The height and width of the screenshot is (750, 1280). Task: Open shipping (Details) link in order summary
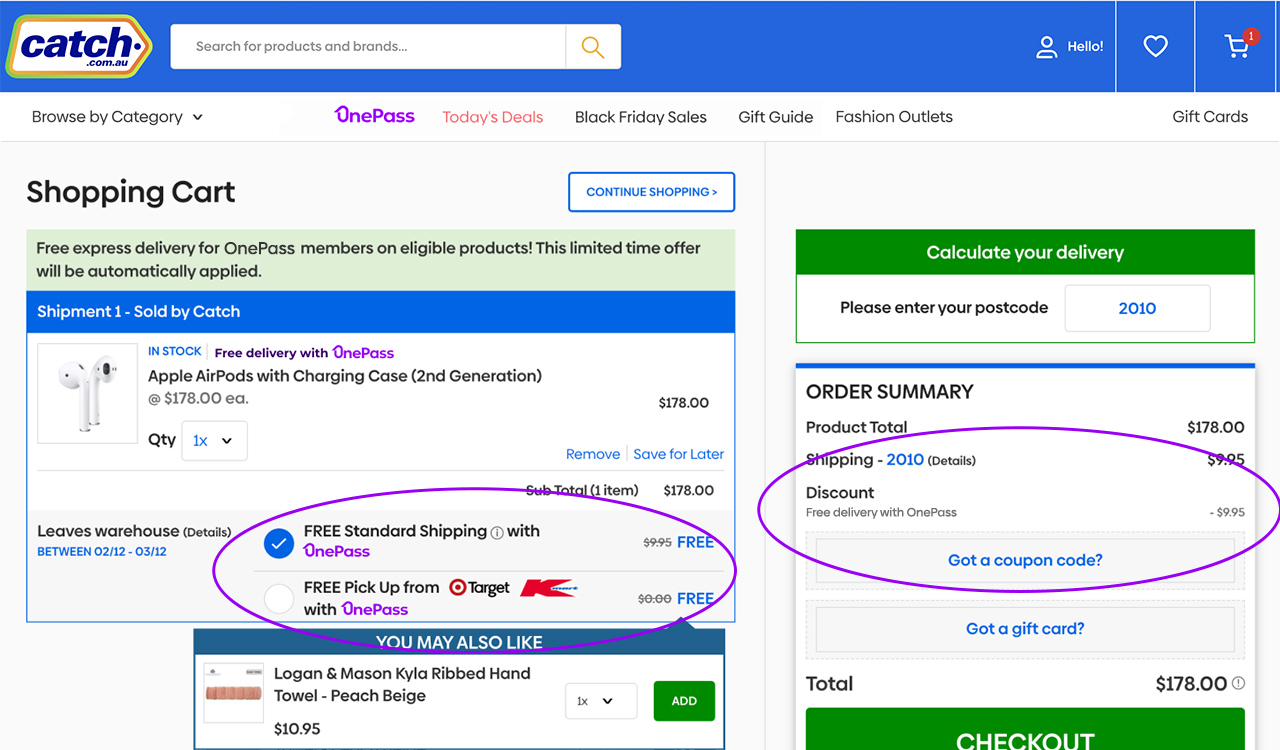pos(952,461)
